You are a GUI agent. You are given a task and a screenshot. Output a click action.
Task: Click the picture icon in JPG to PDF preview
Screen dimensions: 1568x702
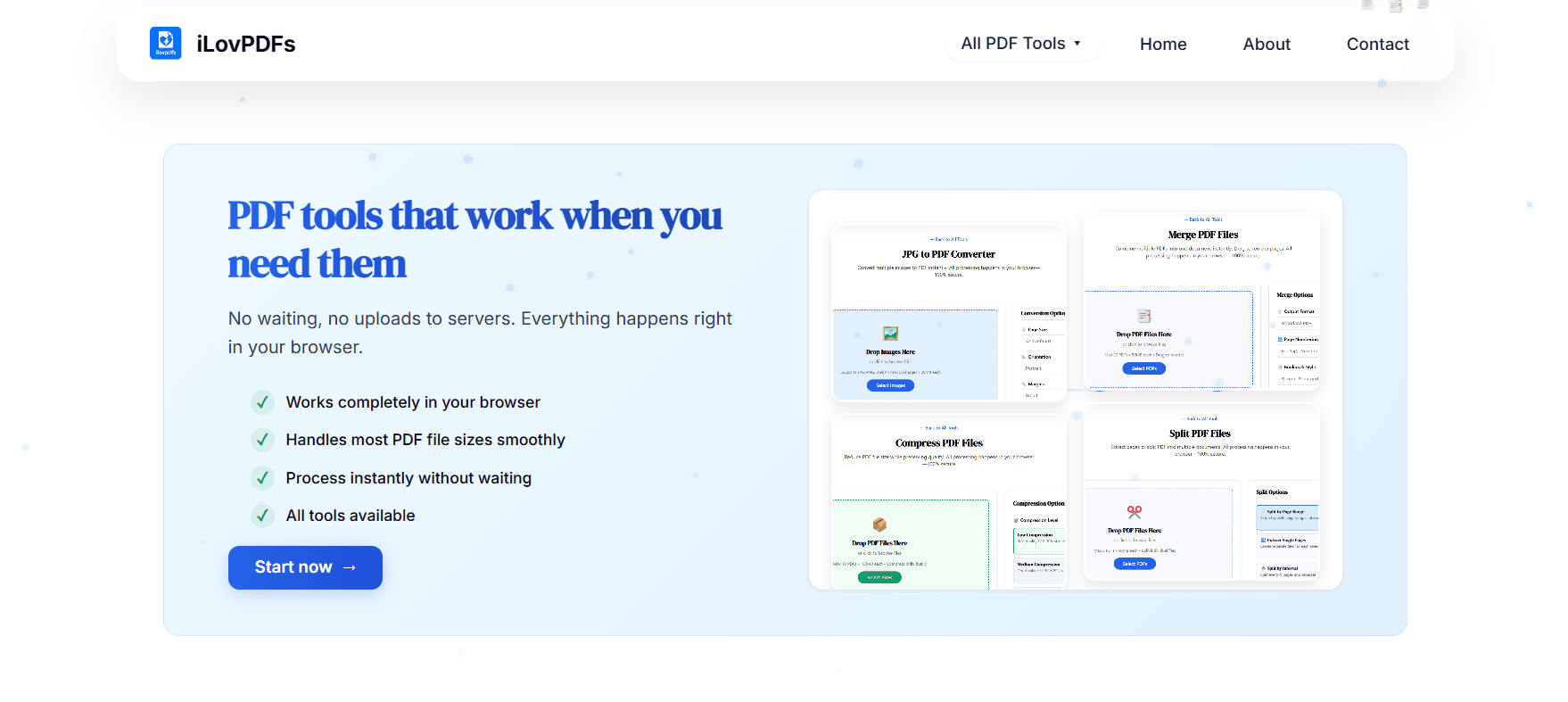[x=890, y=334]
